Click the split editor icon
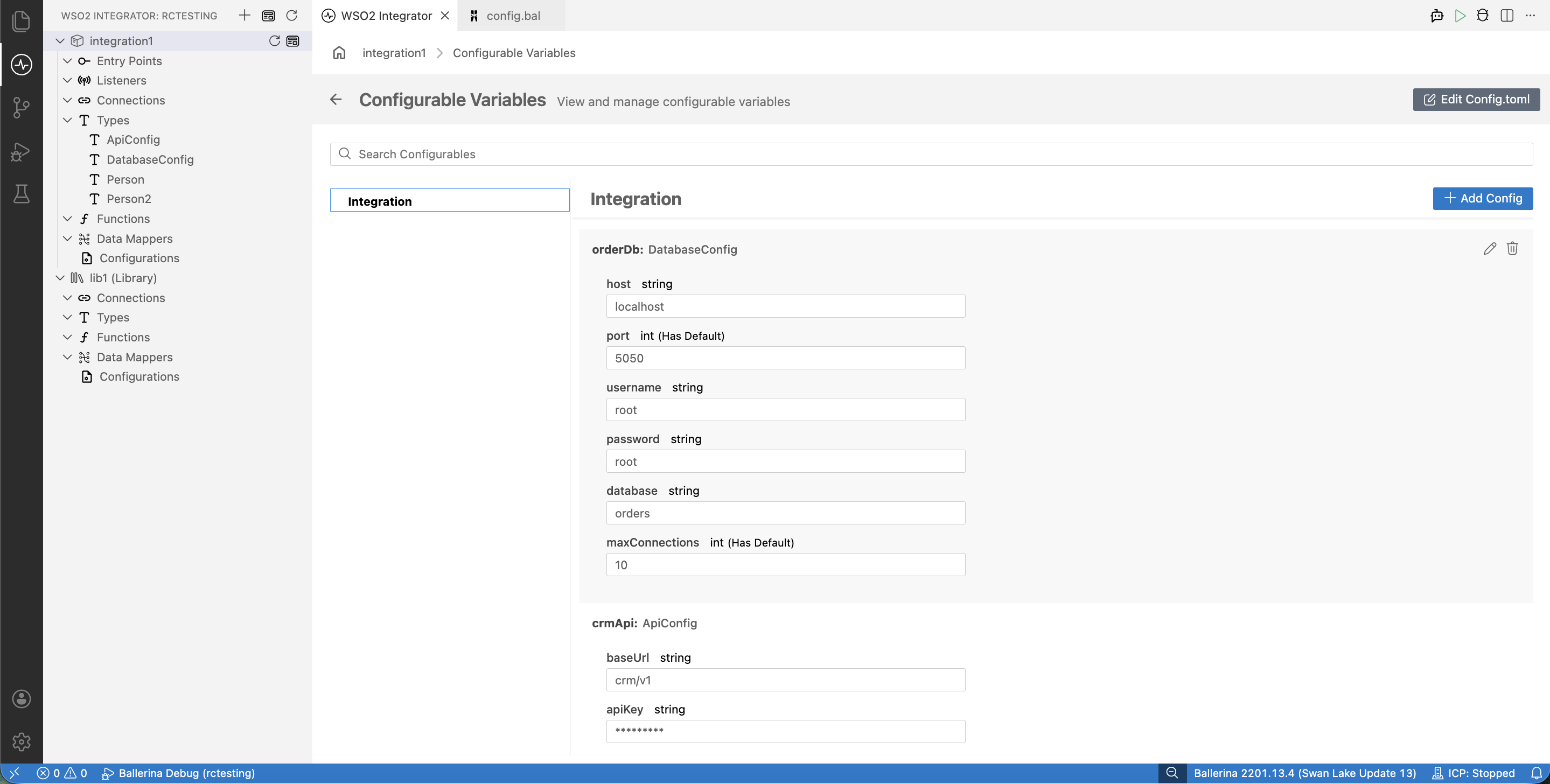Viewport: 1550px width, 784px height. point(1507,16)
